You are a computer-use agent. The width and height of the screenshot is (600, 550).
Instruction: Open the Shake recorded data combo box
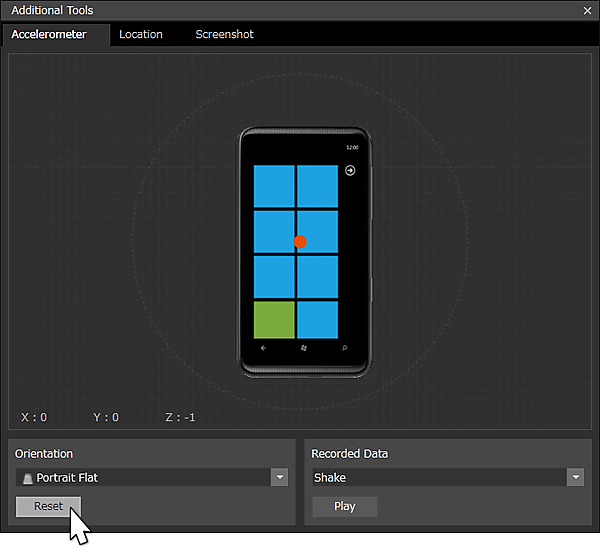(438, 478)
